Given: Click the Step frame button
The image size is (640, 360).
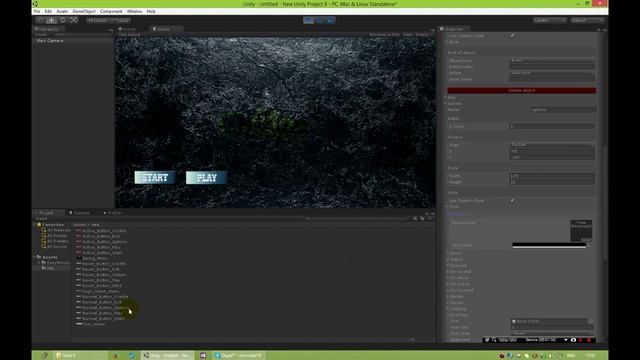Looking at the screenshot, I should click(330, 20).
